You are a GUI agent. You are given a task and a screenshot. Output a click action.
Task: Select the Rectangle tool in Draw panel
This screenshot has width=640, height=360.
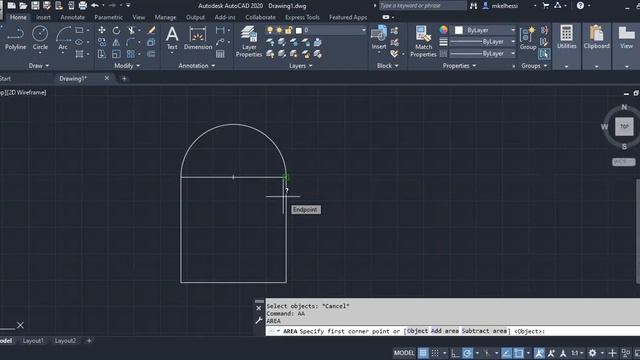pyautogui.click(x=80, y=30)
